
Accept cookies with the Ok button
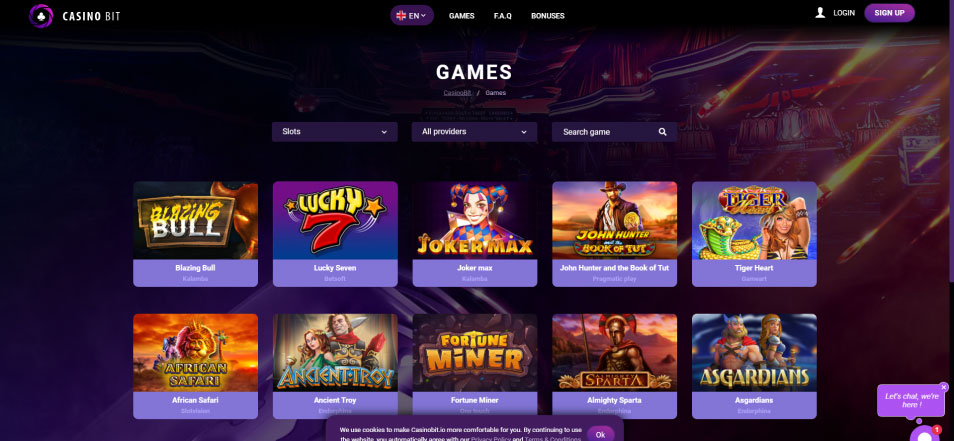tap(601, 434)
